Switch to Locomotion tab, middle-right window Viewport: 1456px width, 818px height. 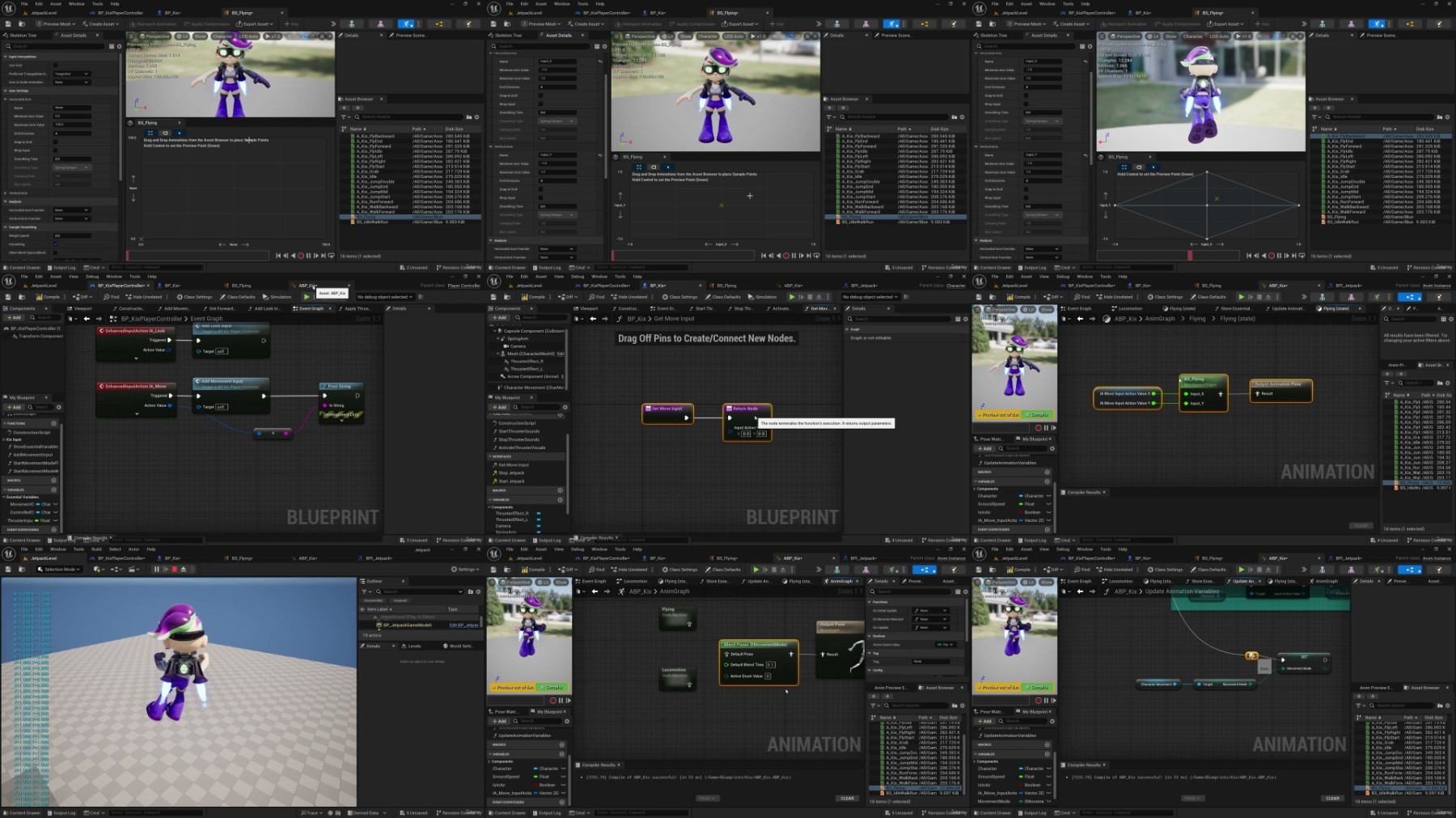1129,308
